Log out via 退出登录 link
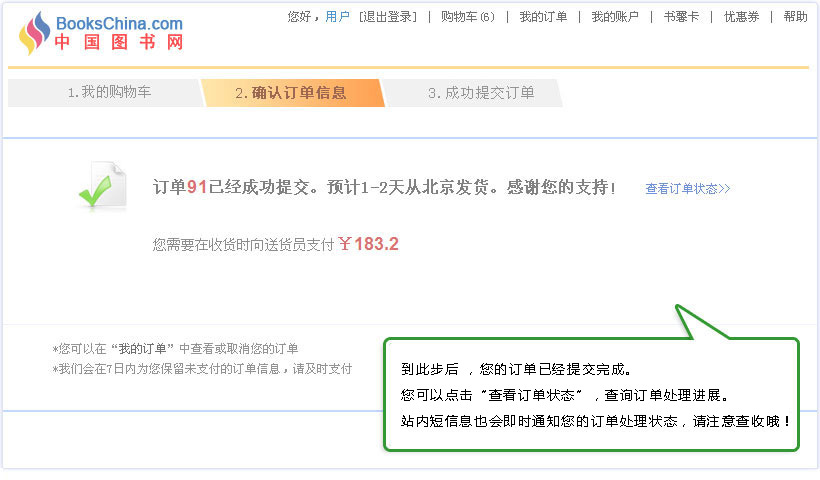This screenshot has height=480, width=820. pyautogui.click(x=387, y=17)
